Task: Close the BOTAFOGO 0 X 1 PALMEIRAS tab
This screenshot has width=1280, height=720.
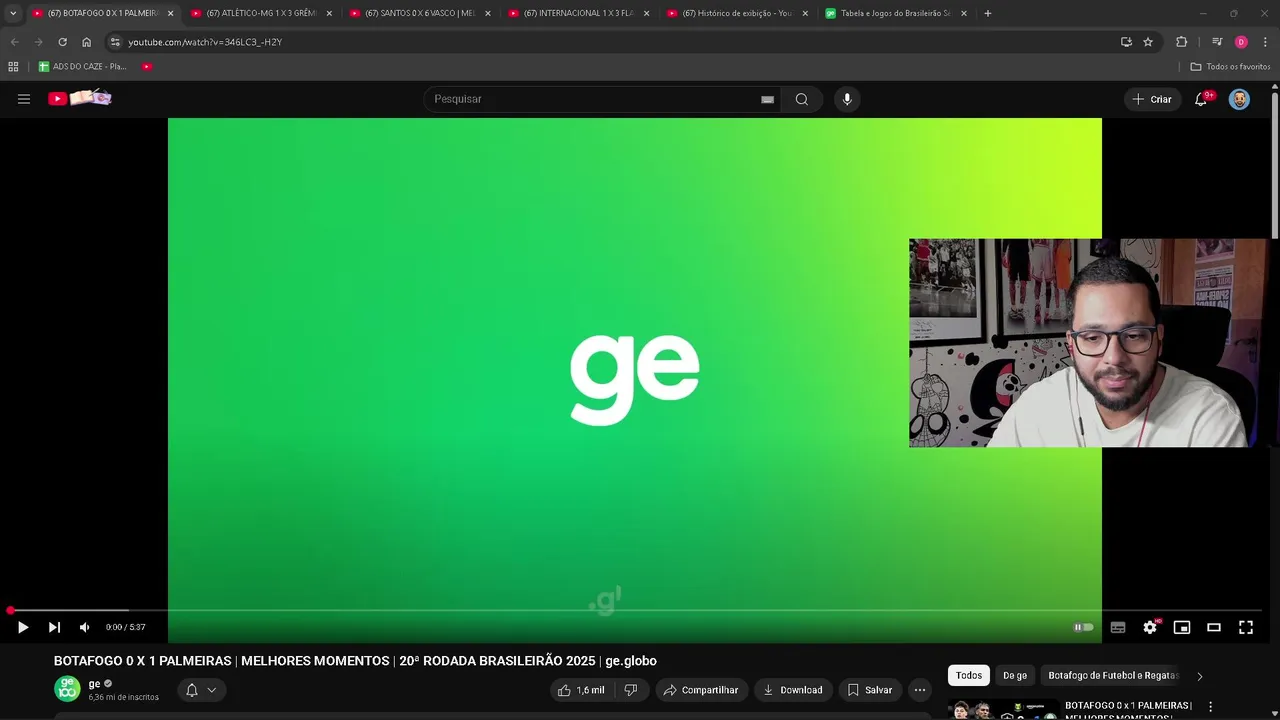Action: (x=170, y=13)
